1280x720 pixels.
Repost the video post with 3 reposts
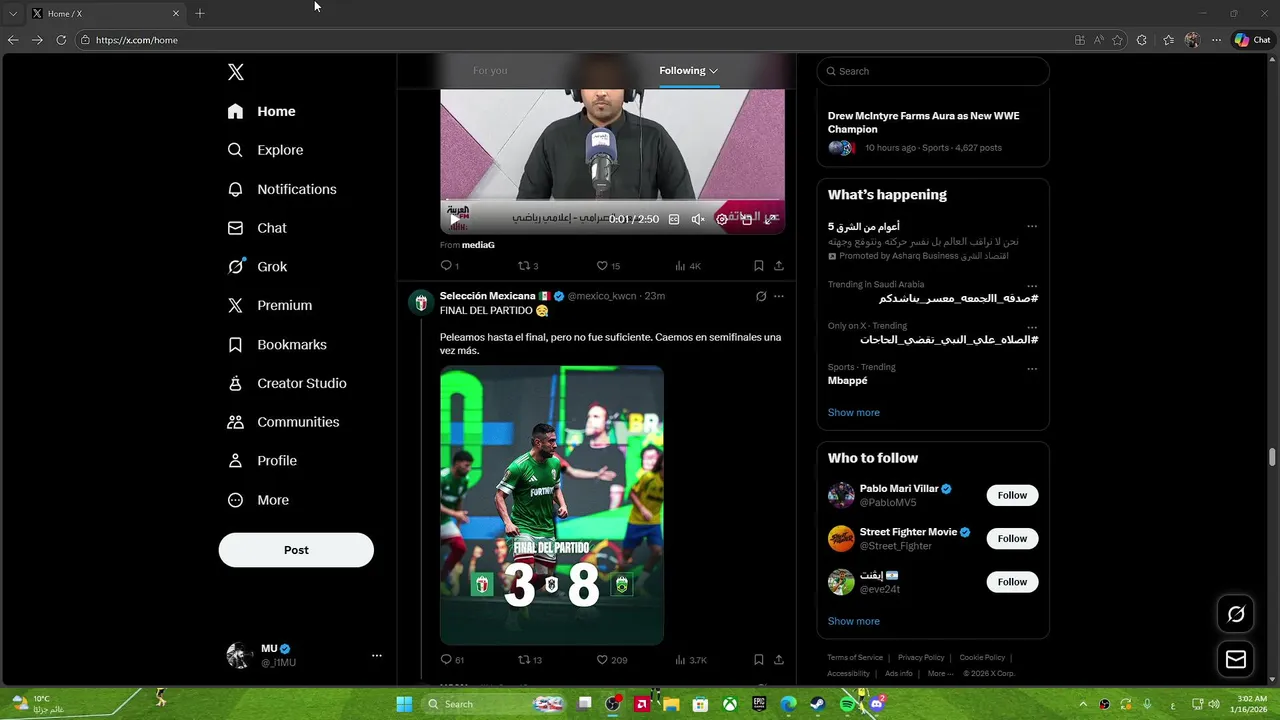pyautogui.click(x=528, y=266)
